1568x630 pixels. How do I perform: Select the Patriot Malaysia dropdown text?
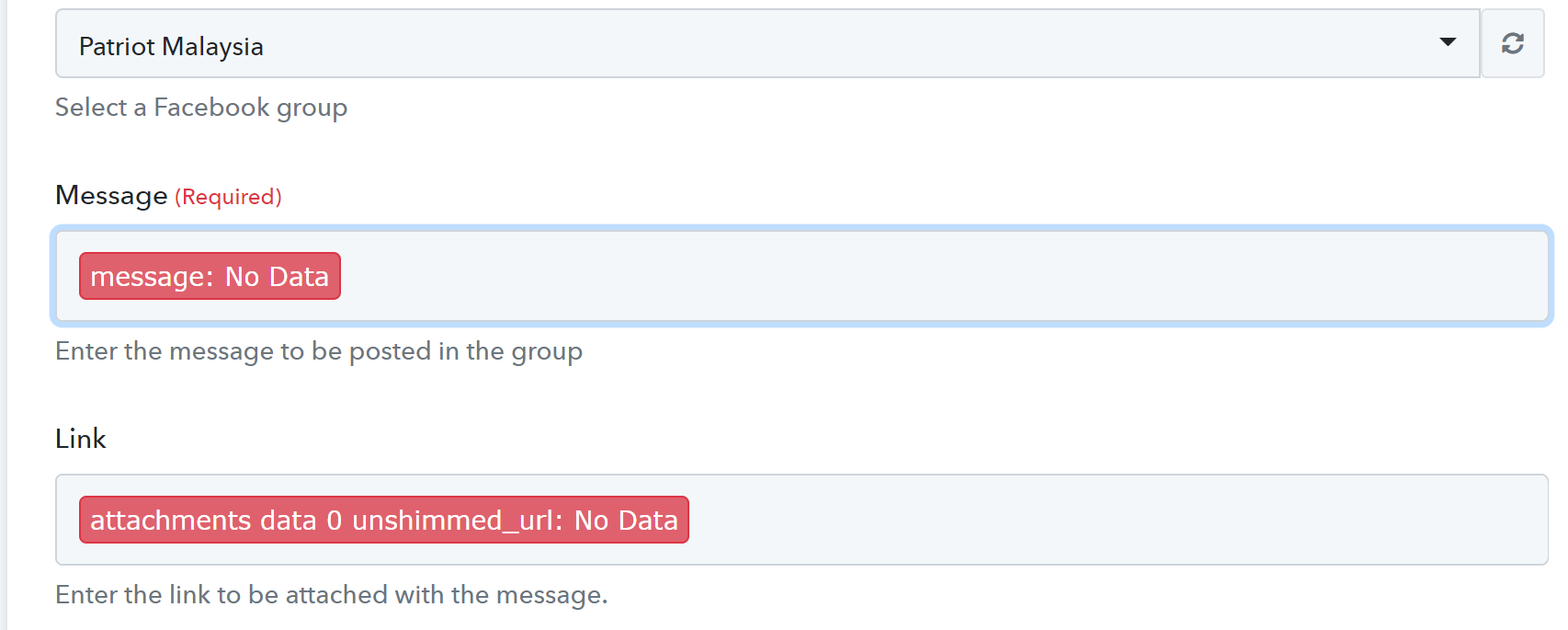point(171,46)
